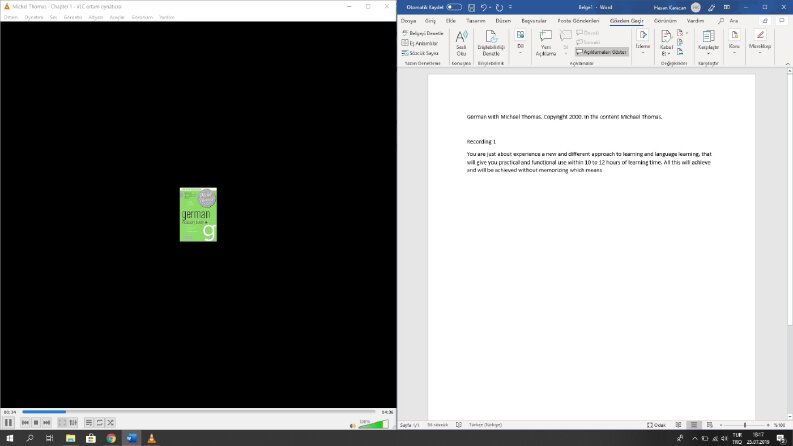Save the Word document
The image size is (793, 446).
tap(471, 8)
